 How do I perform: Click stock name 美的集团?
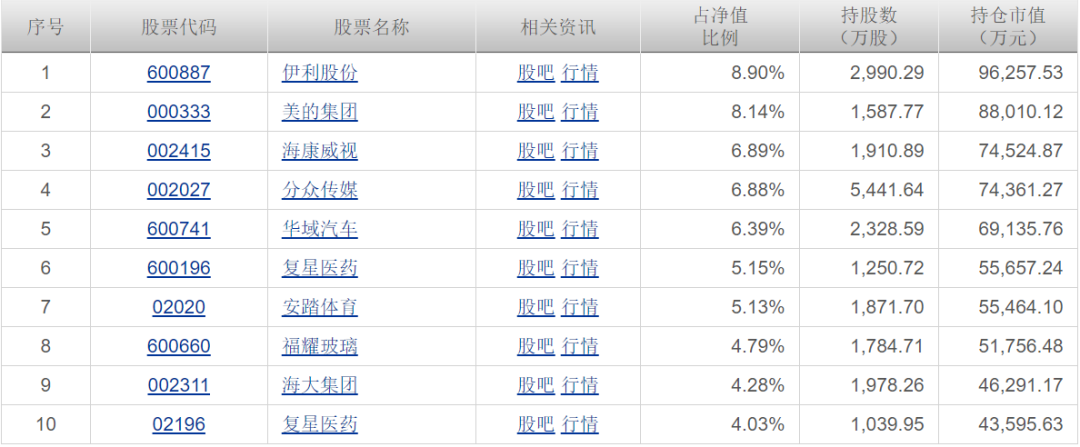pos(320,112)
